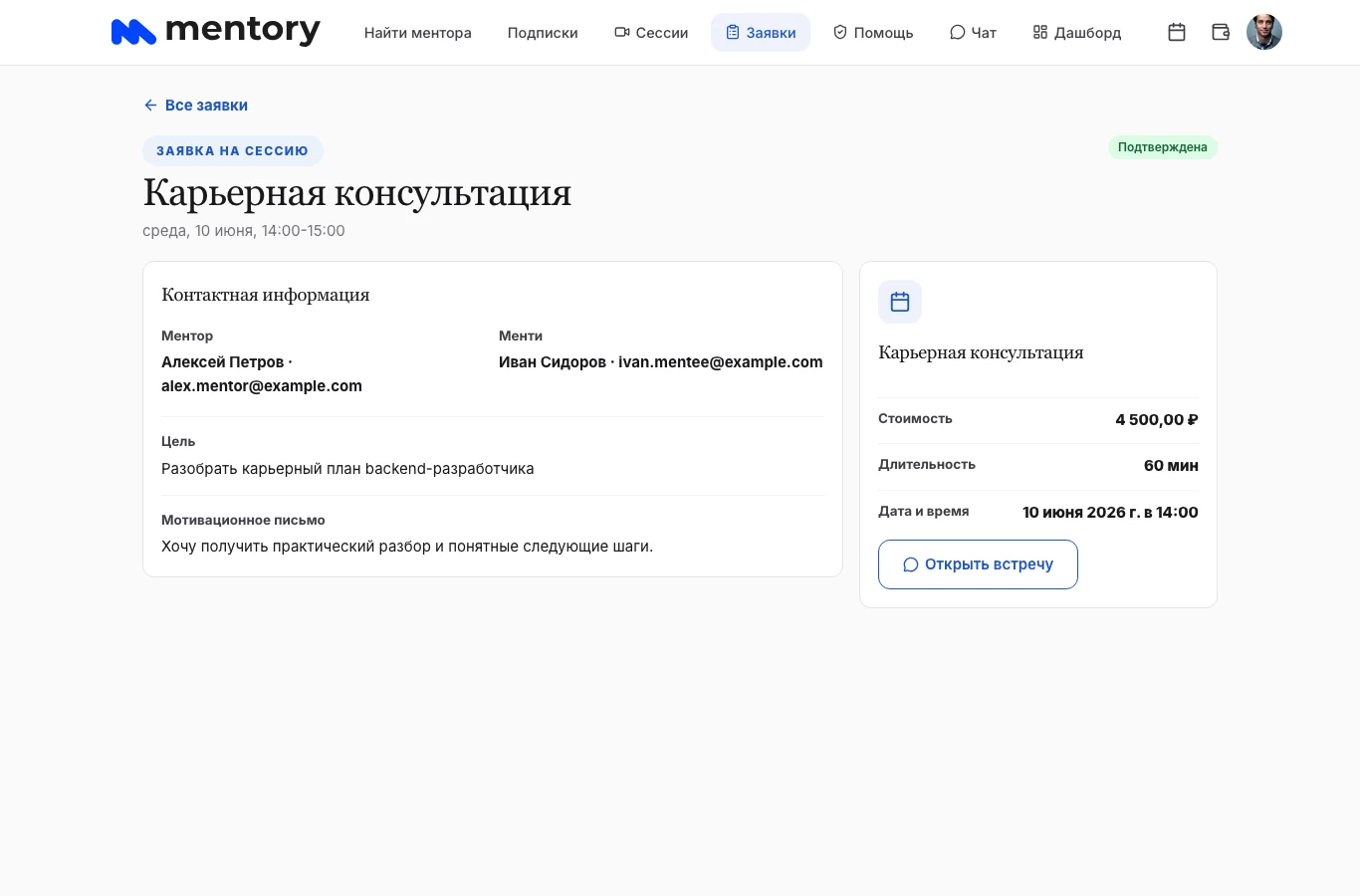Click the Контактная информация heading
This screenshot has height=896, width=1360.
click(x=266, y=295)
